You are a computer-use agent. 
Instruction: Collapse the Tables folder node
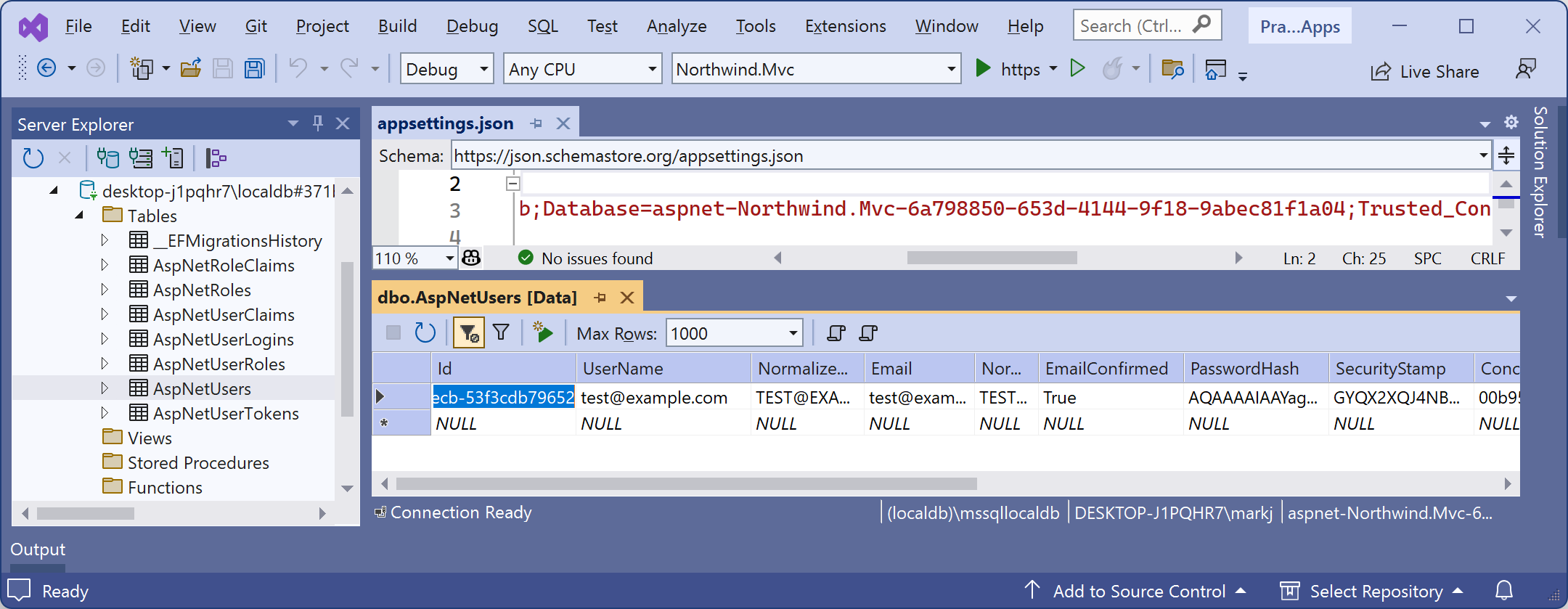79,216
